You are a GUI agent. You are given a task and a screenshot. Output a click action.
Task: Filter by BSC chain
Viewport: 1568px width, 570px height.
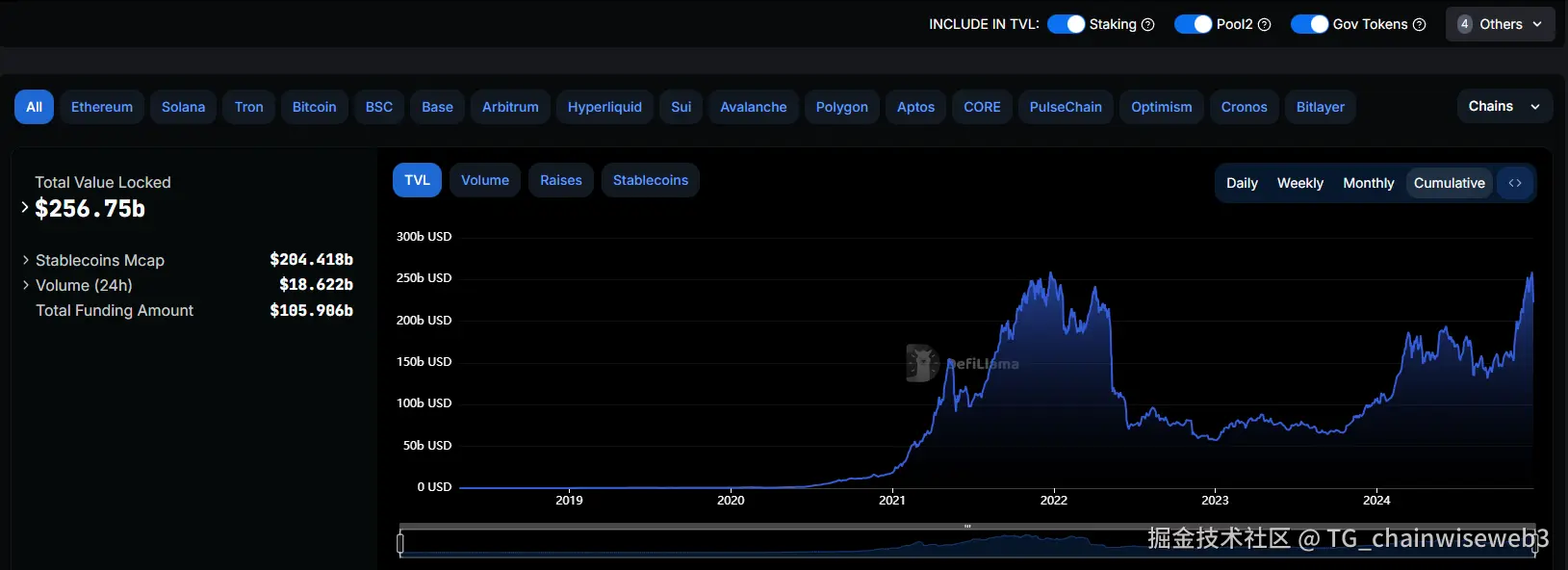[379, 107]
